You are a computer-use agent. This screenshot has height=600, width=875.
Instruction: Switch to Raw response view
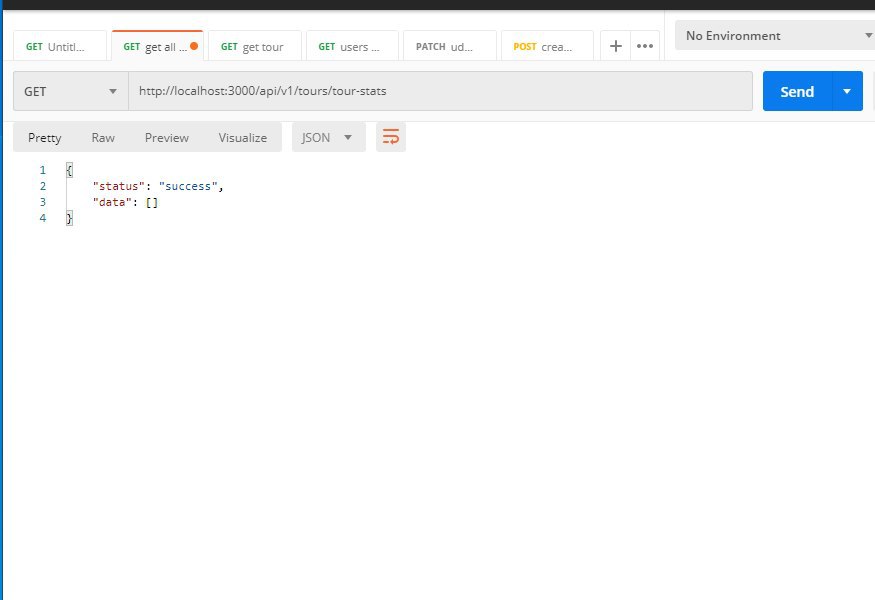click(x=103, y=137)
